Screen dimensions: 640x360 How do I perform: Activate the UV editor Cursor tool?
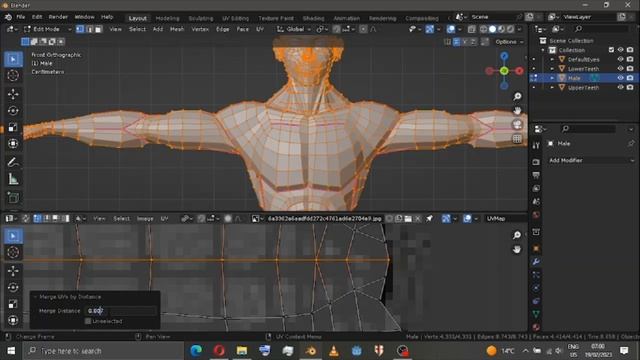tap(13, 252)
